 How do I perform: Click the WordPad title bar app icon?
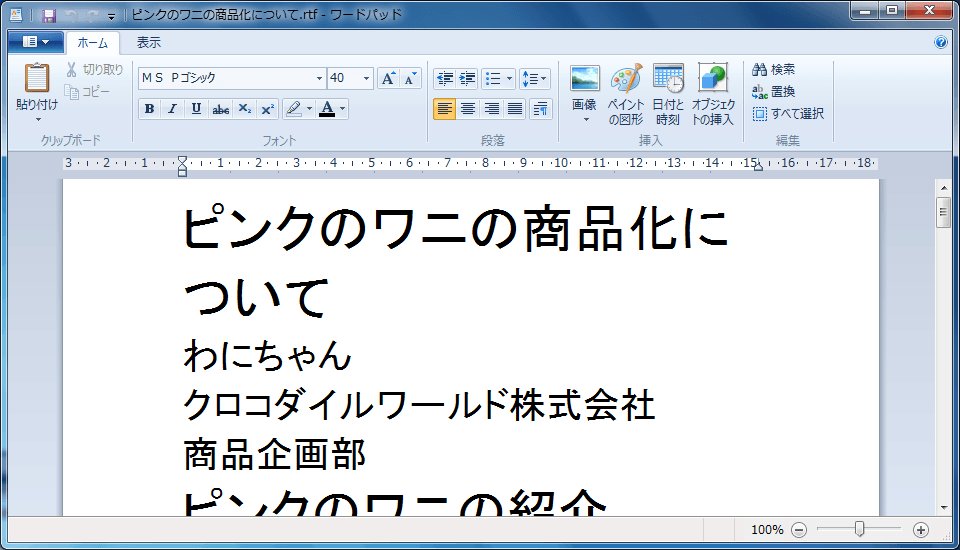point(16,14)
